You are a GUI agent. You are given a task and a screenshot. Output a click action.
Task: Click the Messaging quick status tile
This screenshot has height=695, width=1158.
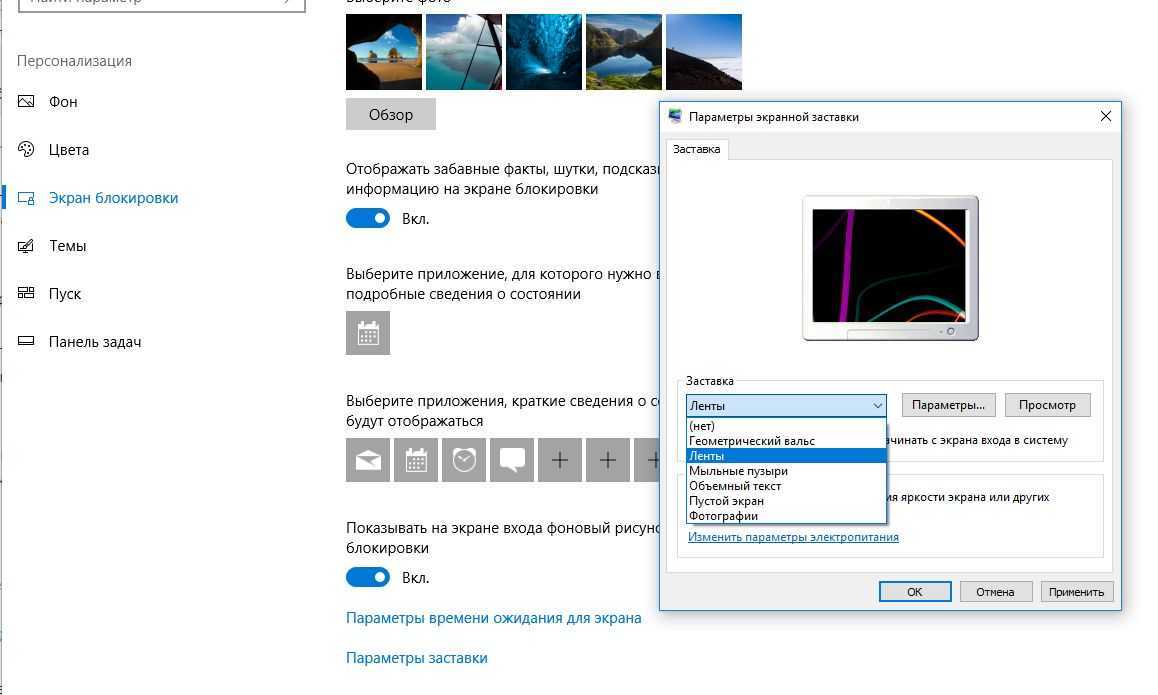[512, 460]
